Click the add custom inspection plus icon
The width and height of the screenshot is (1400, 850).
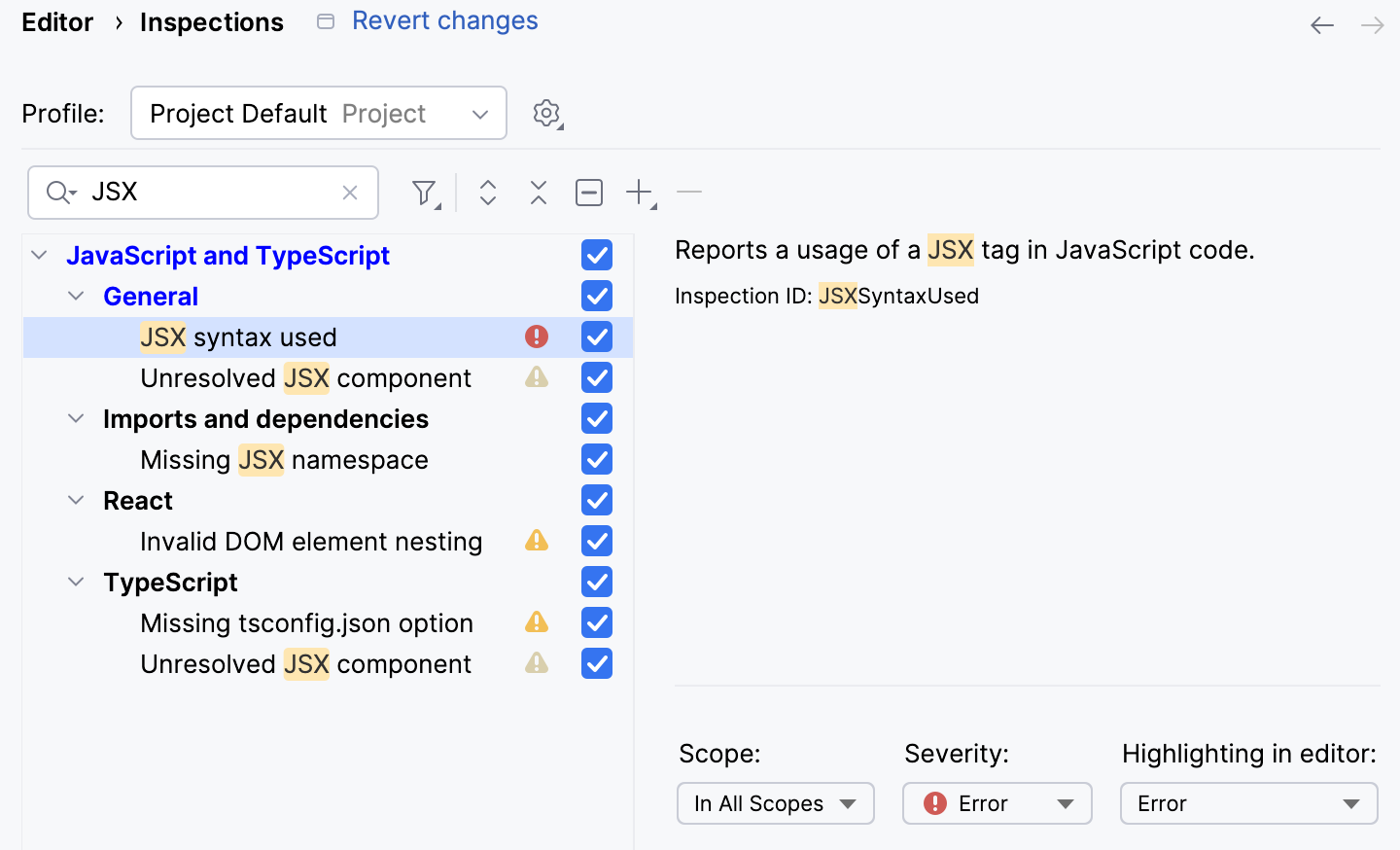637,193
